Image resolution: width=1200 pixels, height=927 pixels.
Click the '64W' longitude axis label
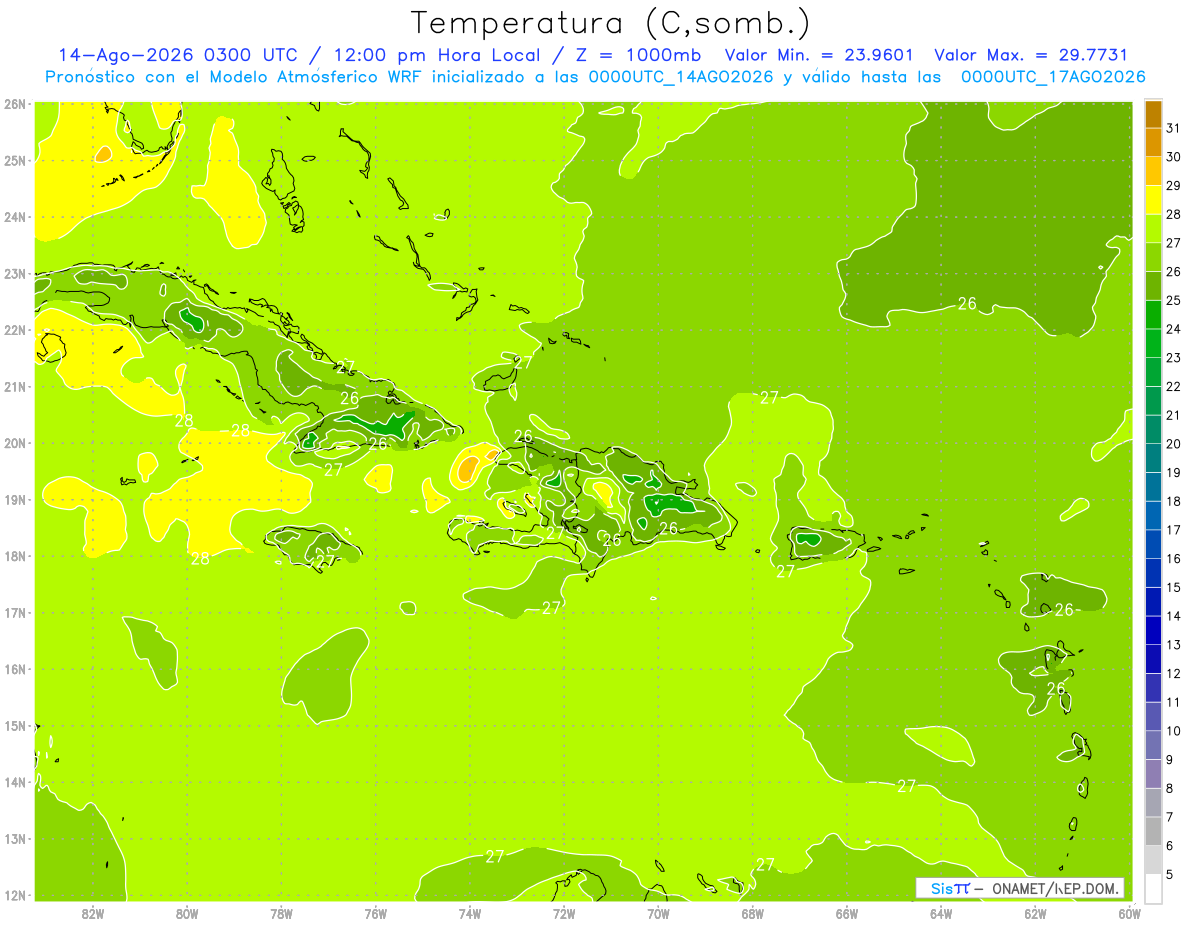click(x=941, y=914)
